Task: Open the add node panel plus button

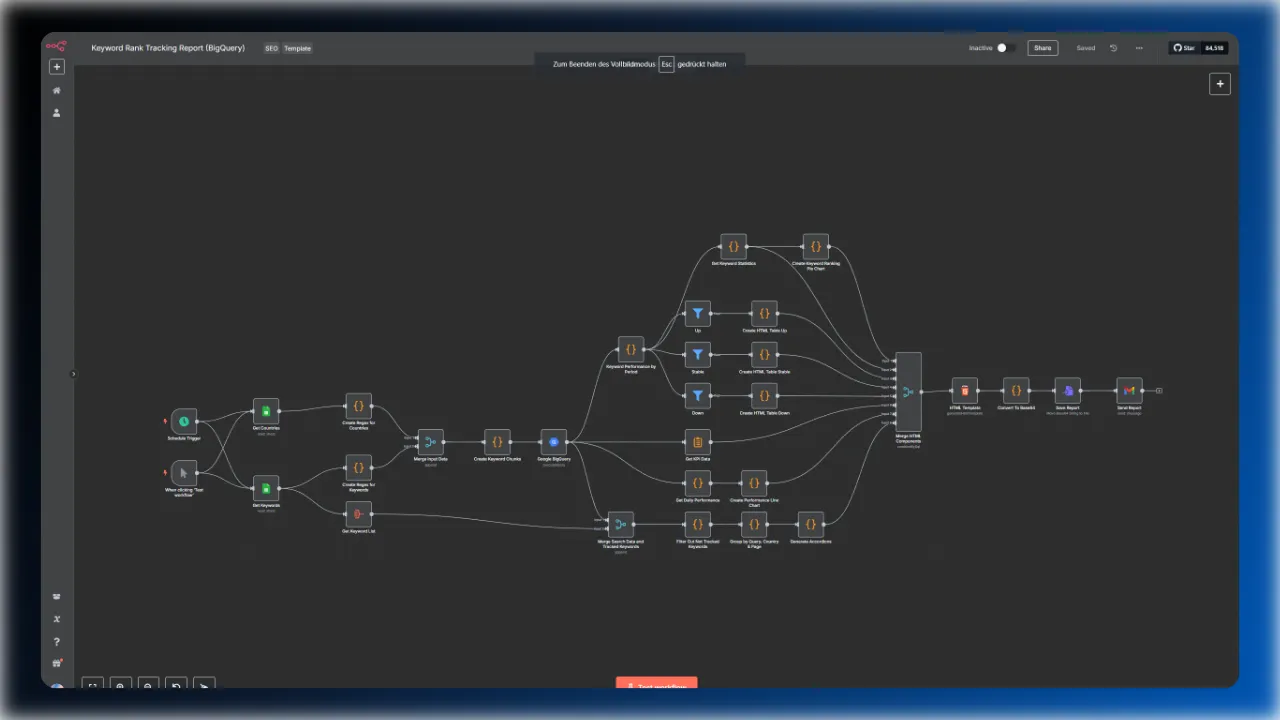Action: [1219, 85]
